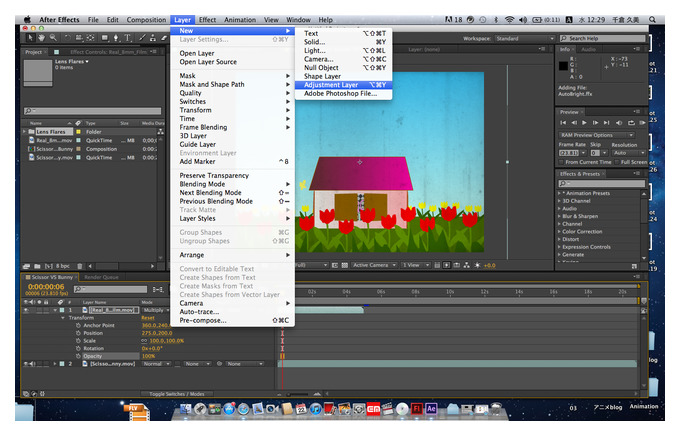Viewport: 680px width, 436px height.
Task: Toggle visibility eye of timeline layer 1
Action: tap(26, 310)
